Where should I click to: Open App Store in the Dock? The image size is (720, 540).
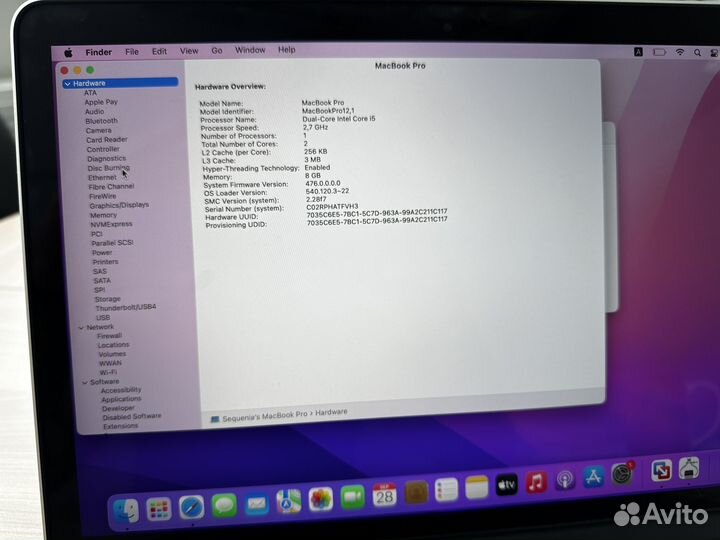(x=594, y=477)
